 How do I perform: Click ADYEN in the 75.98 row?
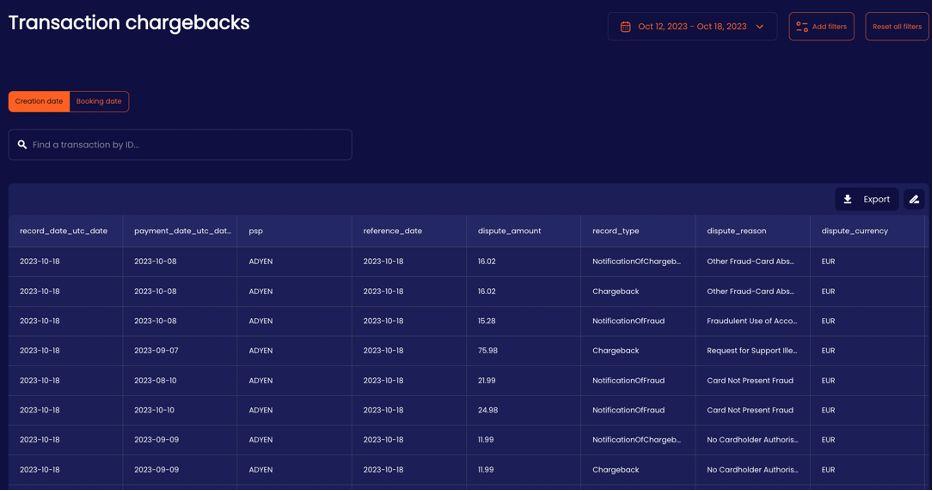261,351
